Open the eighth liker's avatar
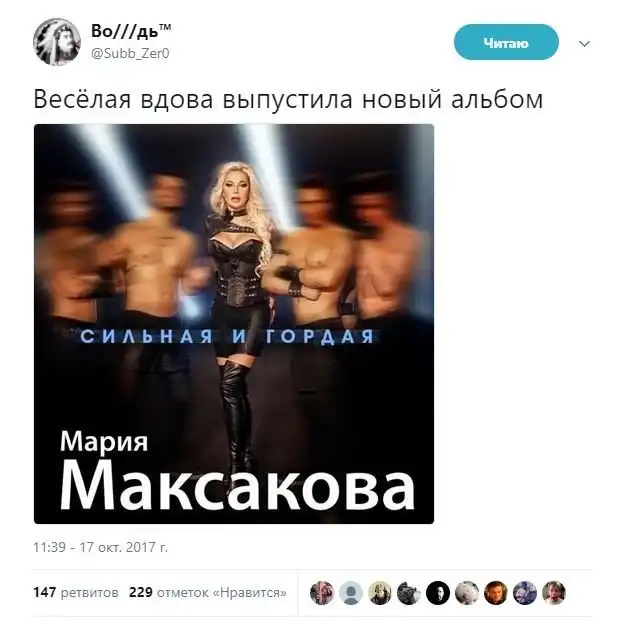The image size is (633, 623). coord(525,593)
